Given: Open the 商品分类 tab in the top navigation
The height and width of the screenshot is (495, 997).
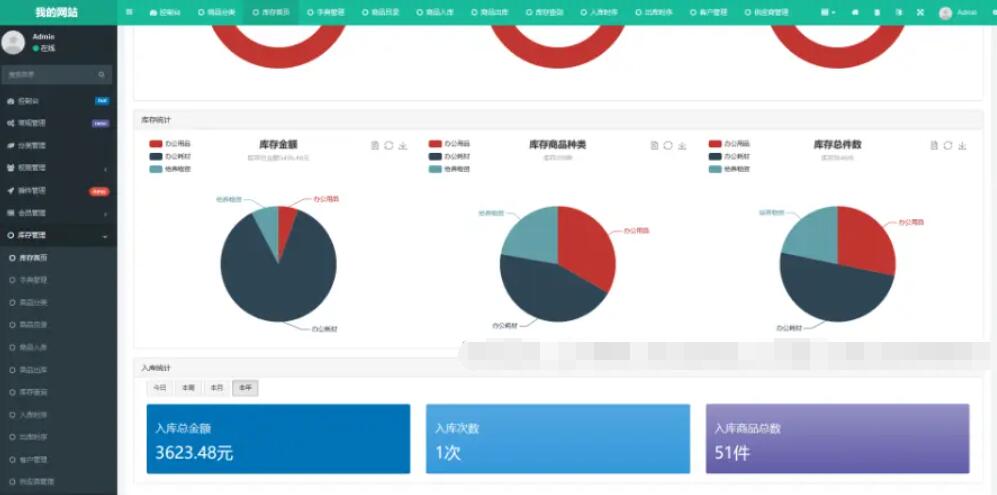Looking at the screenshot, I should click(x=217, y=13).
